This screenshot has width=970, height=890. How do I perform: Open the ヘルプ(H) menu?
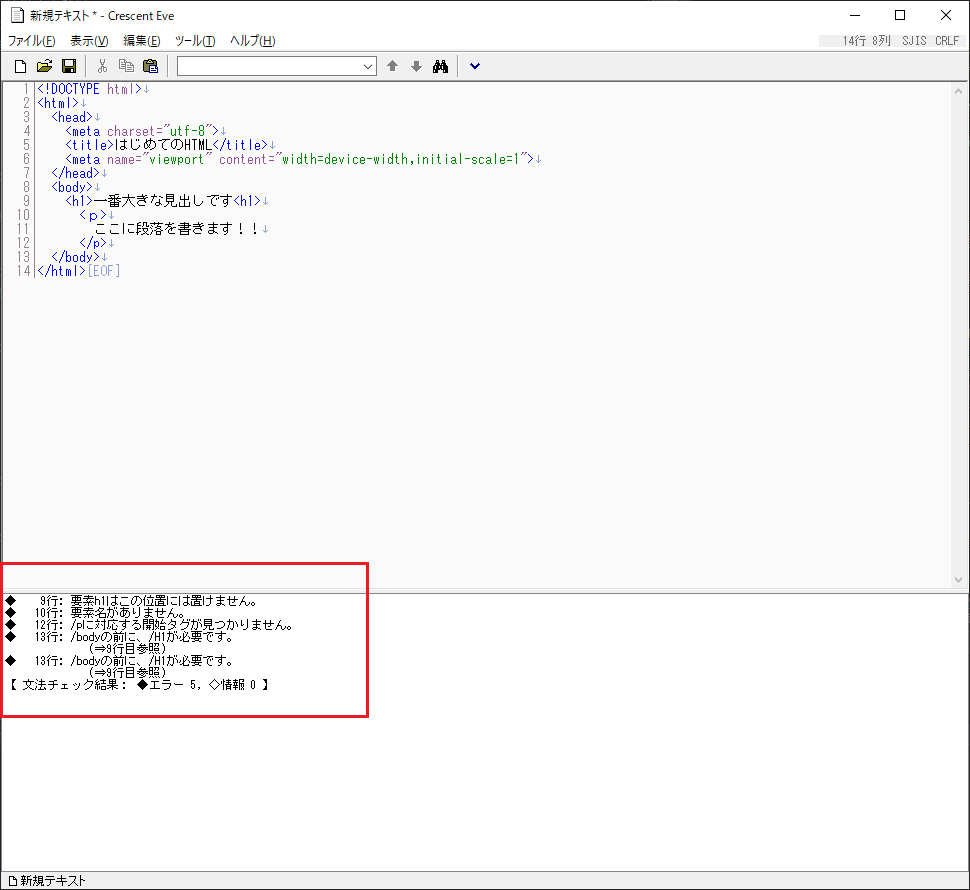click(x=252, y=41)
